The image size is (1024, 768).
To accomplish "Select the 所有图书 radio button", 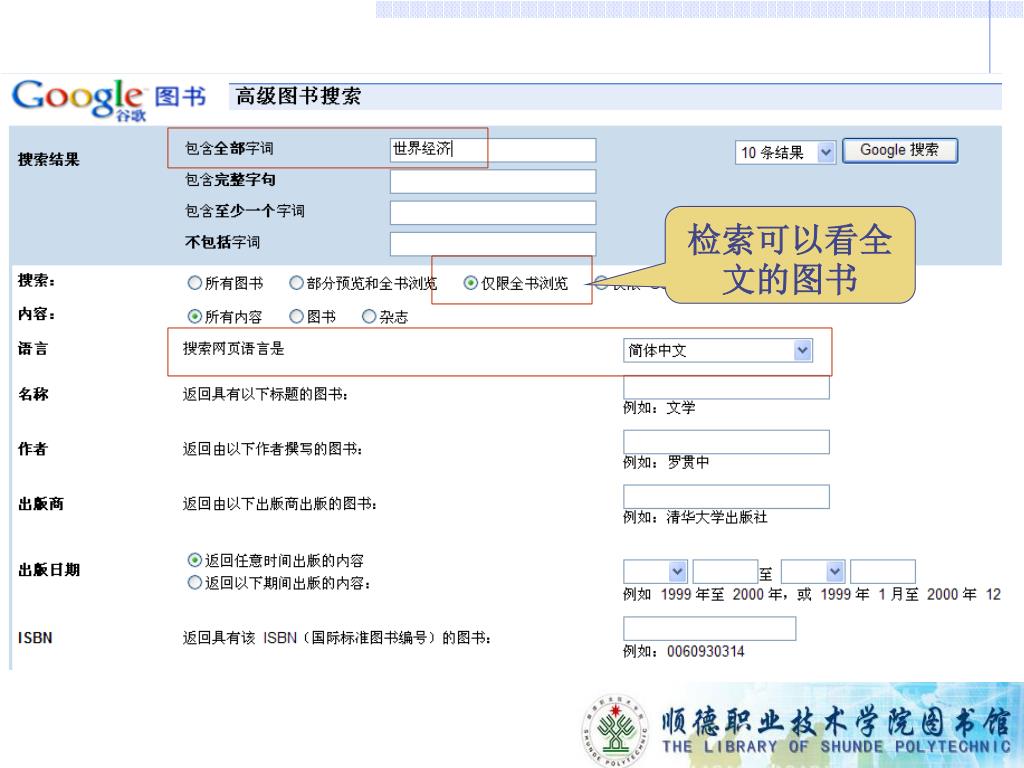I will (x=194, y=283).
